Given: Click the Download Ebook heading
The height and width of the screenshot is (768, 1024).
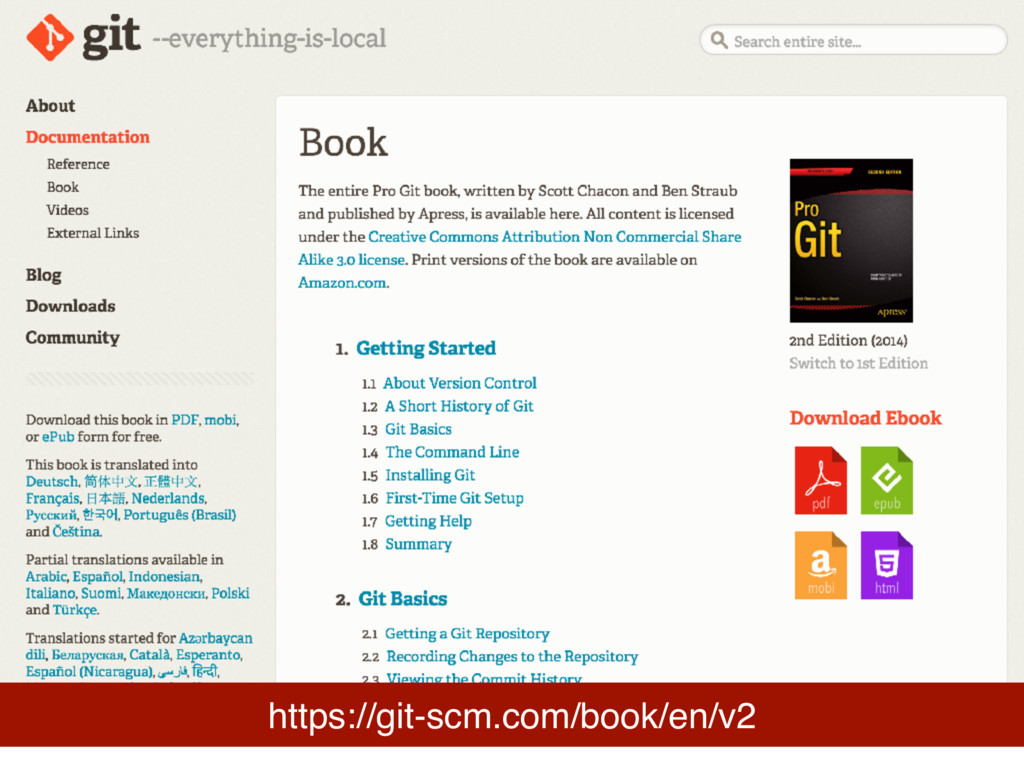Looking at the screenshot, I should coord(865,418).
